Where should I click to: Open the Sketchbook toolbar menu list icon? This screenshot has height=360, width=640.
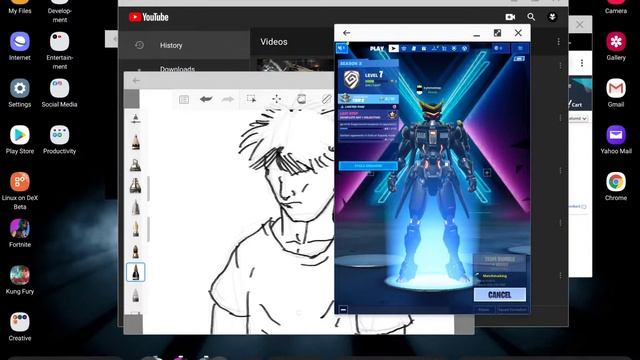(184, 99)
